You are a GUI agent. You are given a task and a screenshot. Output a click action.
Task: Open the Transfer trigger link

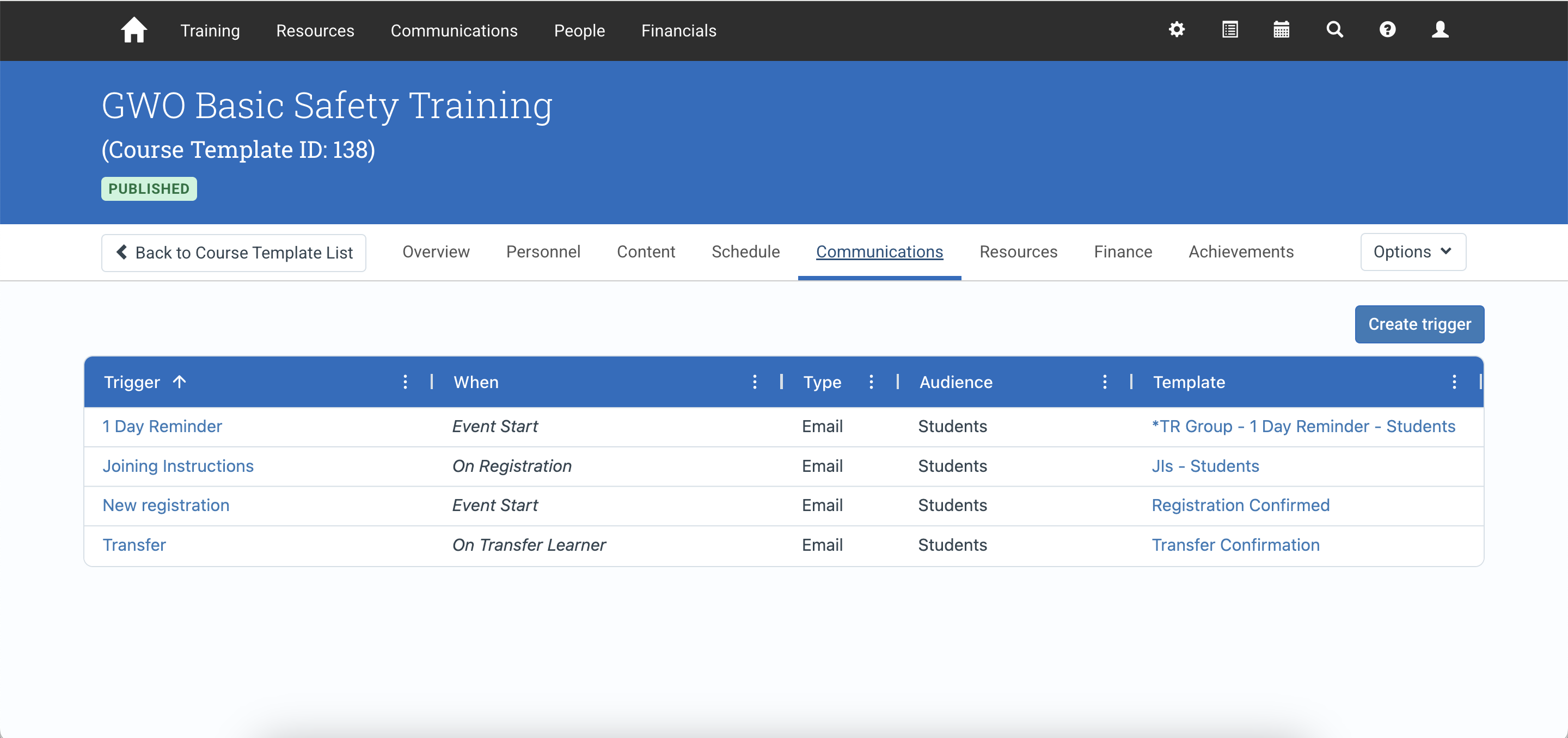click(134, 545)
